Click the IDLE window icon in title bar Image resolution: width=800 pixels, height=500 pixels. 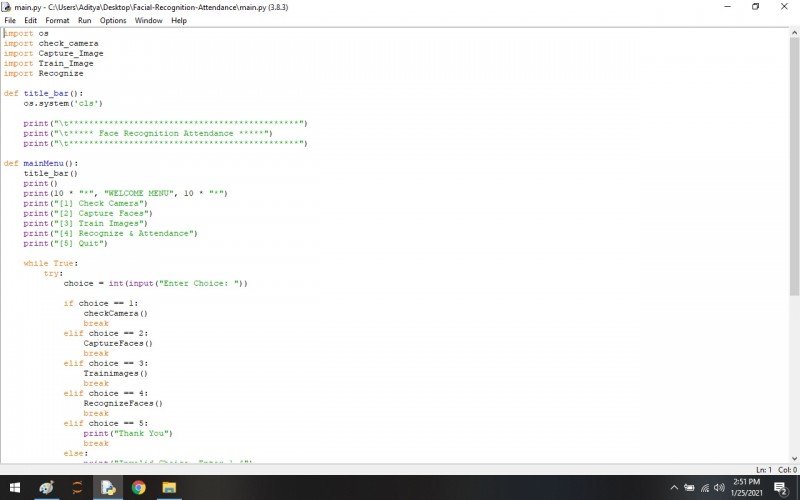pos(6,7)
